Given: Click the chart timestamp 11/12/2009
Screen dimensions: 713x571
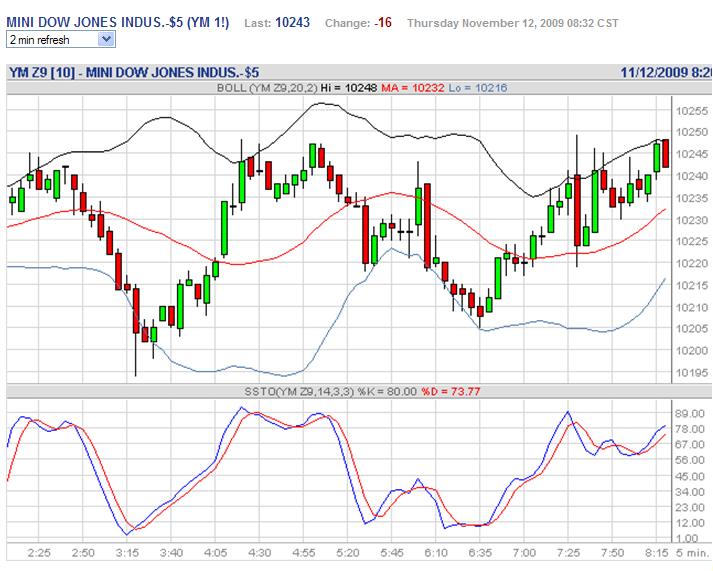Looking at the screenshot, I should (654, 72).
